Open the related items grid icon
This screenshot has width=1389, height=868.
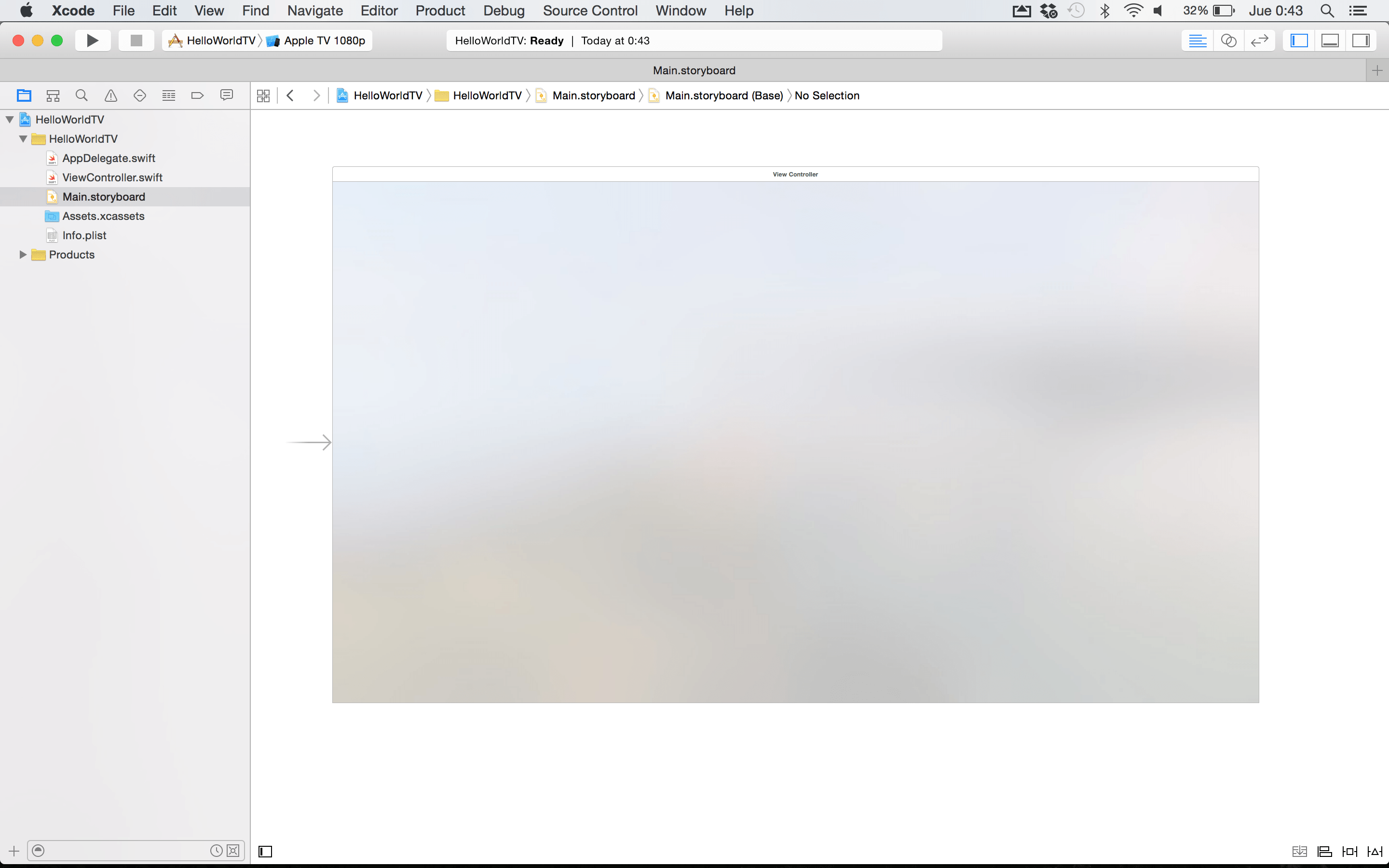tap(263, 95)
